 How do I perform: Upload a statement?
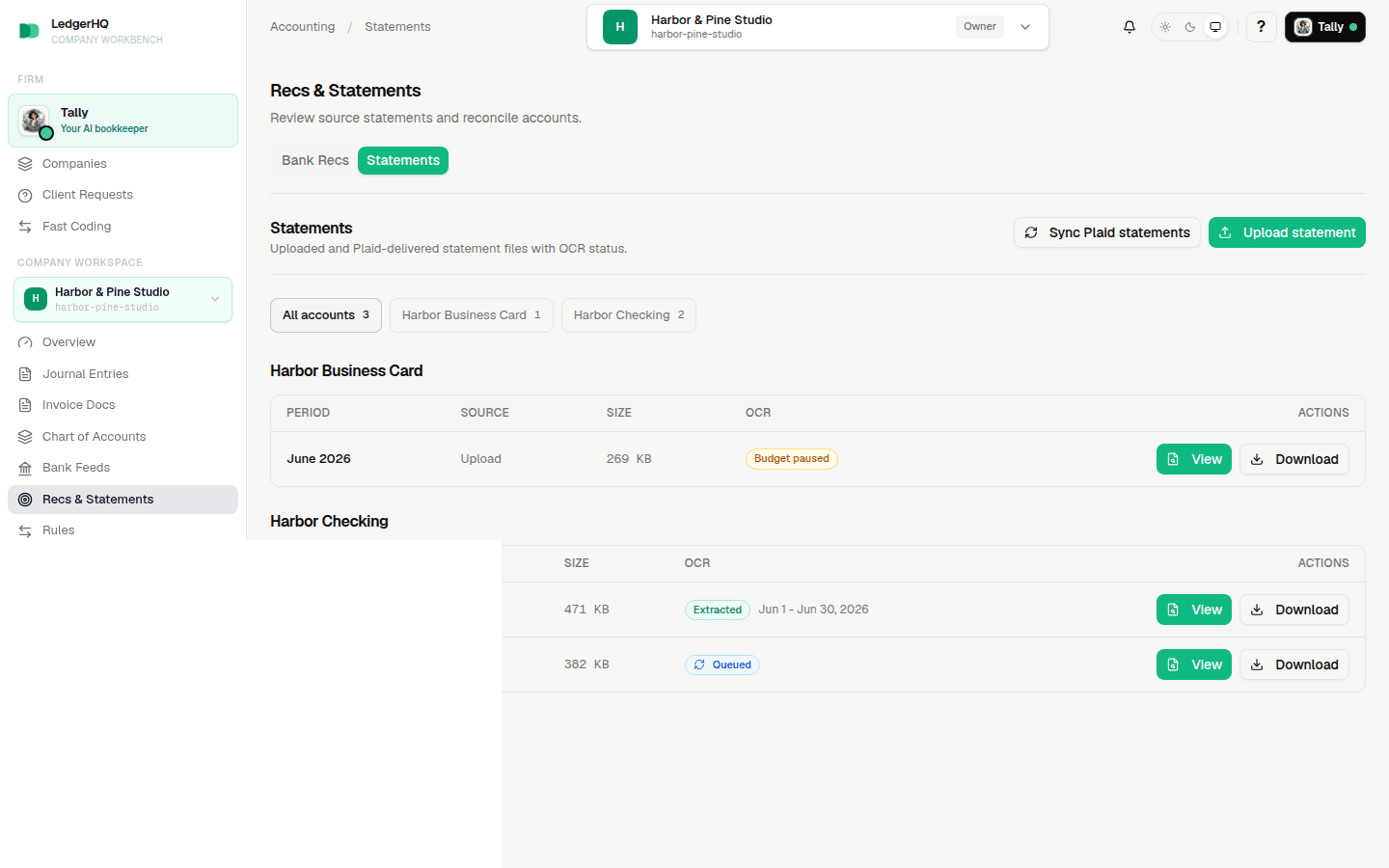1287,232
